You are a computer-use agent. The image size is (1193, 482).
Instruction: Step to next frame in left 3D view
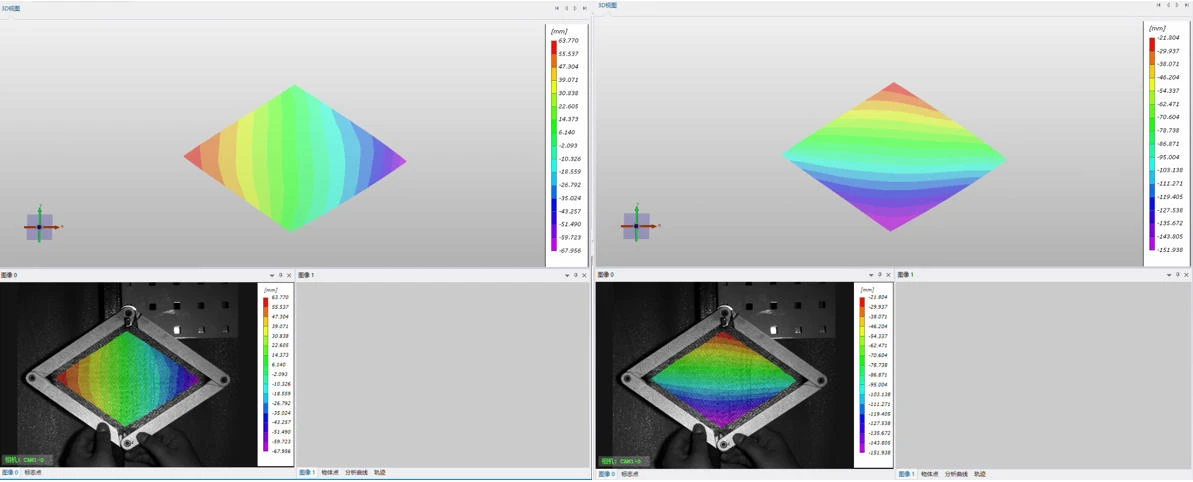tap(575, 8)
